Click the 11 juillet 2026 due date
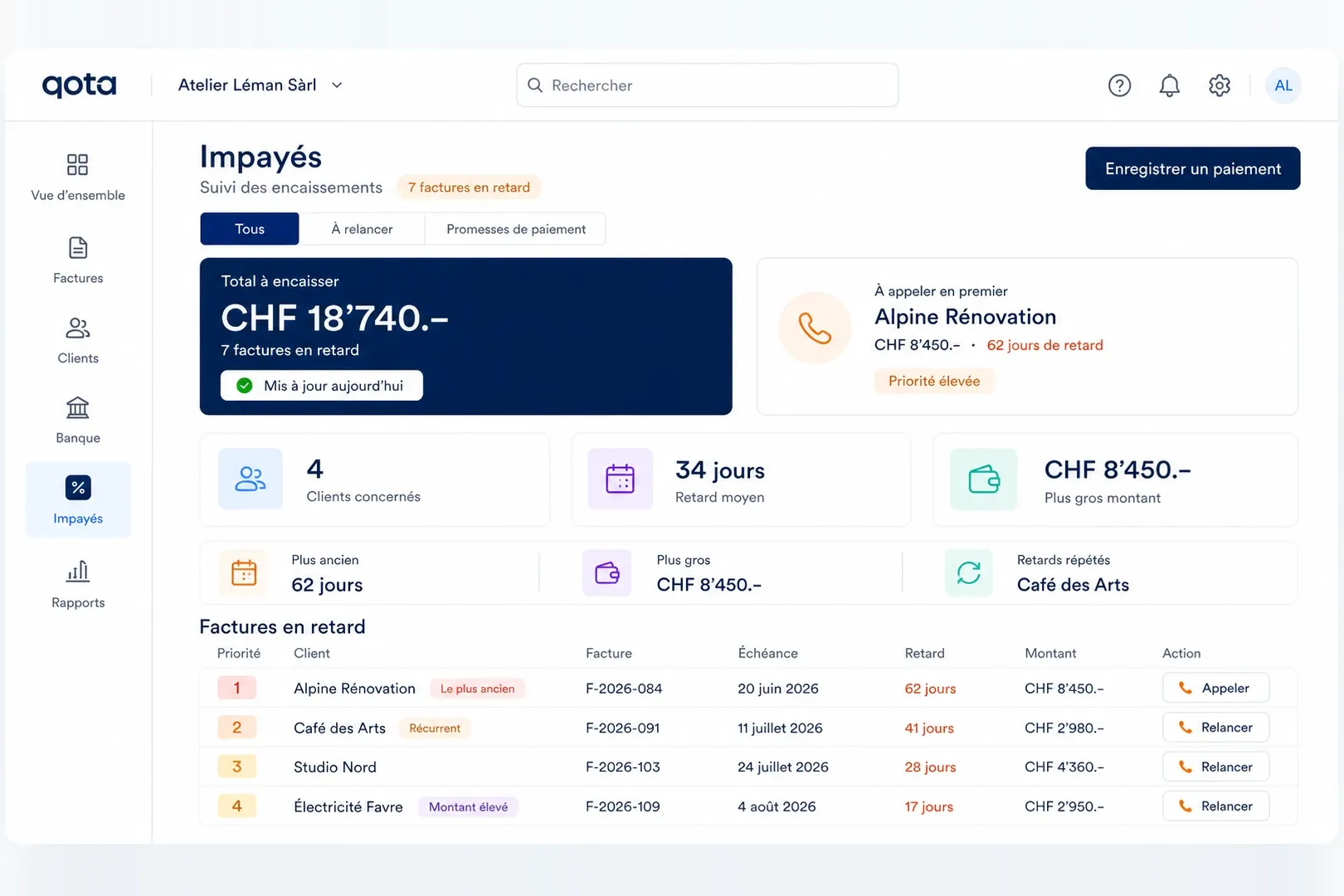The width and height of the screenshot is (1344, 896). (780, 728)
